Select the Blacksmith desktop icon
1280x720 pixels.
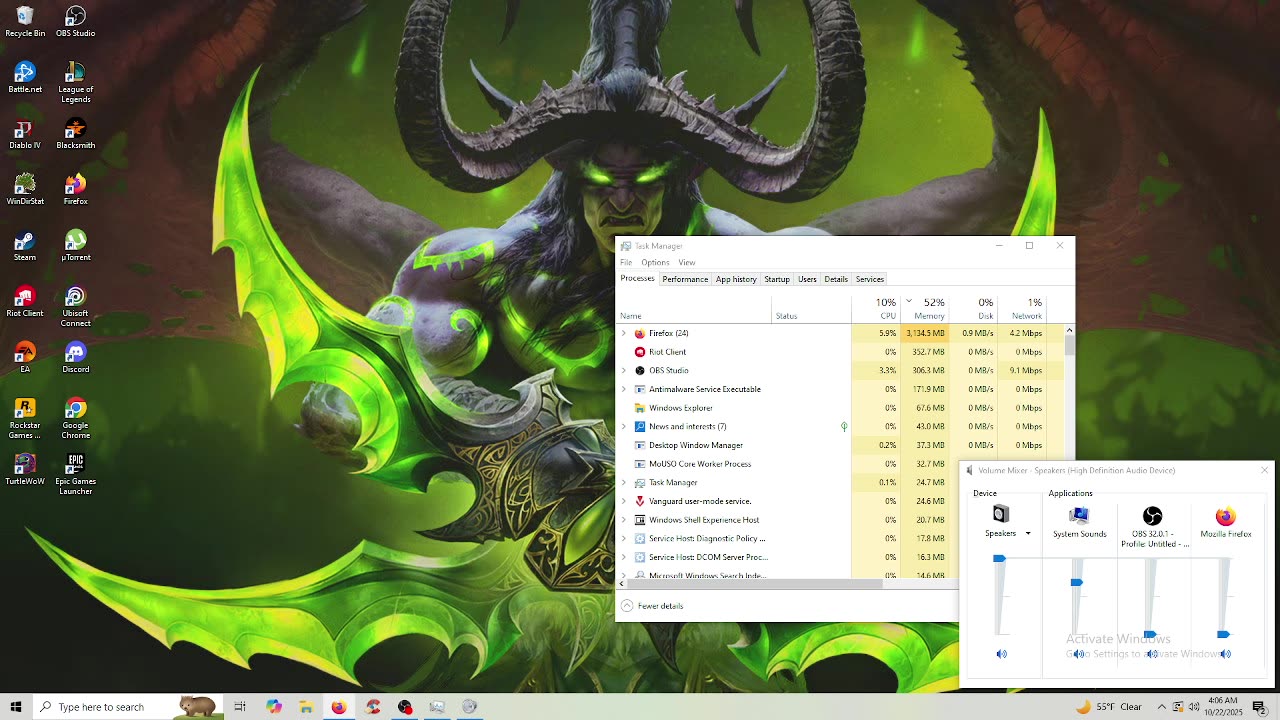pos(75,134)
